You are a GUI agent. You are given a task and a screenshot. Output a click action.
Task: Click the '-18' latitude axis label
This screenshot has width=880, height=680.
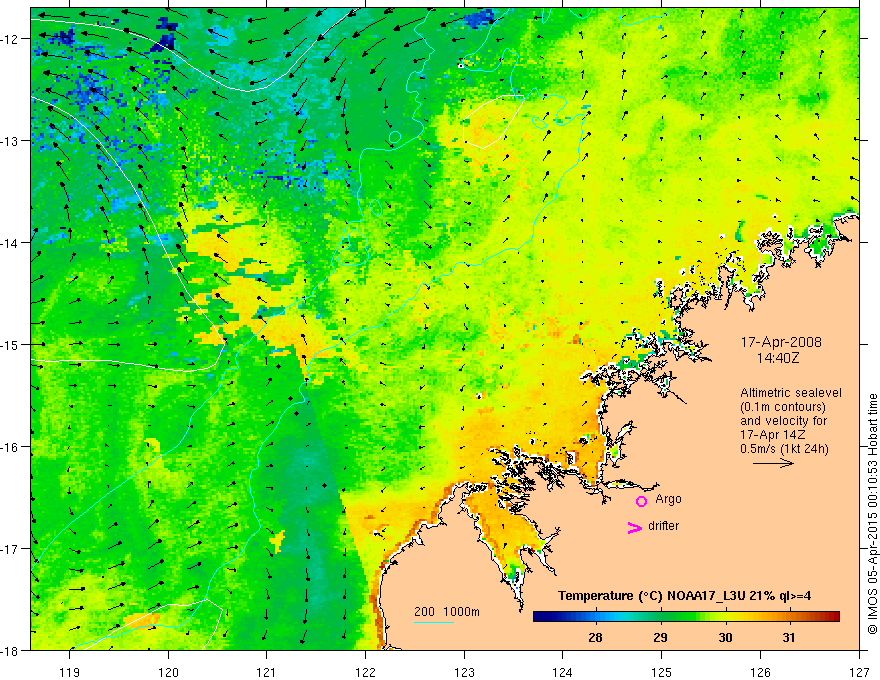(10, 650)
